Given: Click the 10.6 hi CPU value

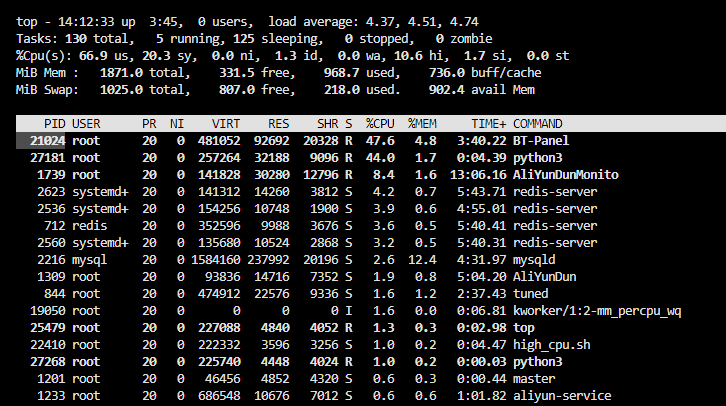Looking at the screenshot, I should 408,56.
